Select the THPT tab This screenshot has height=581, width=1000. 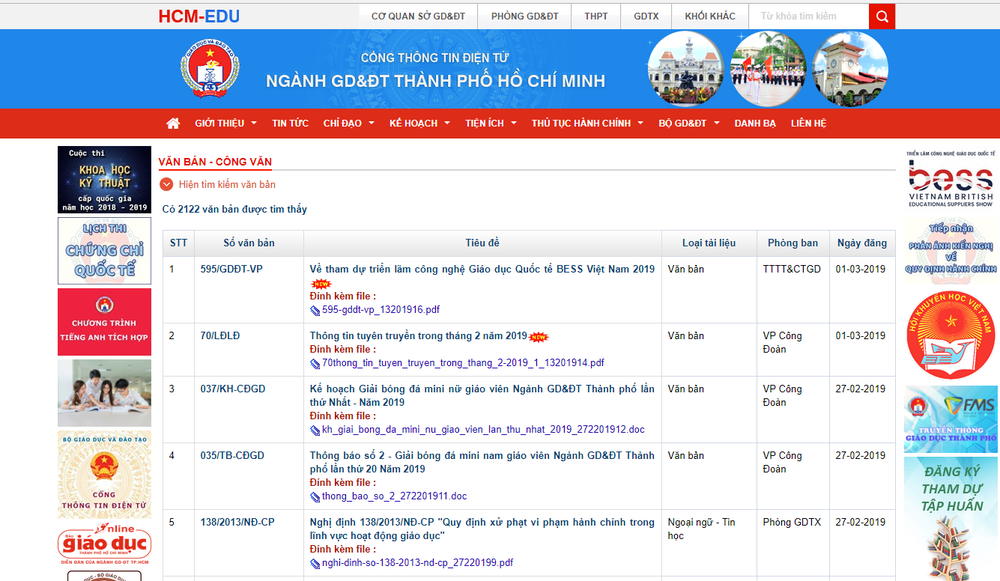point(596,17)
